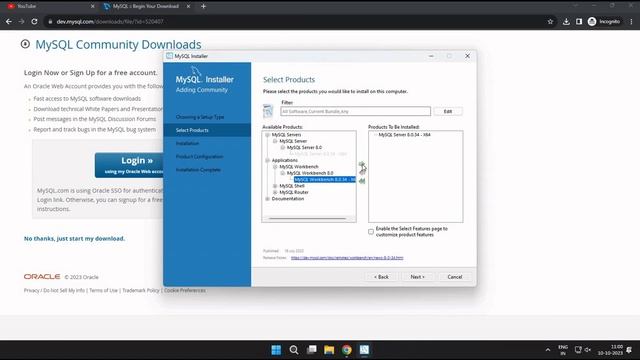Open taskbar Search
Viewport: 640px width, 360px height.
(x=294, y=350)
